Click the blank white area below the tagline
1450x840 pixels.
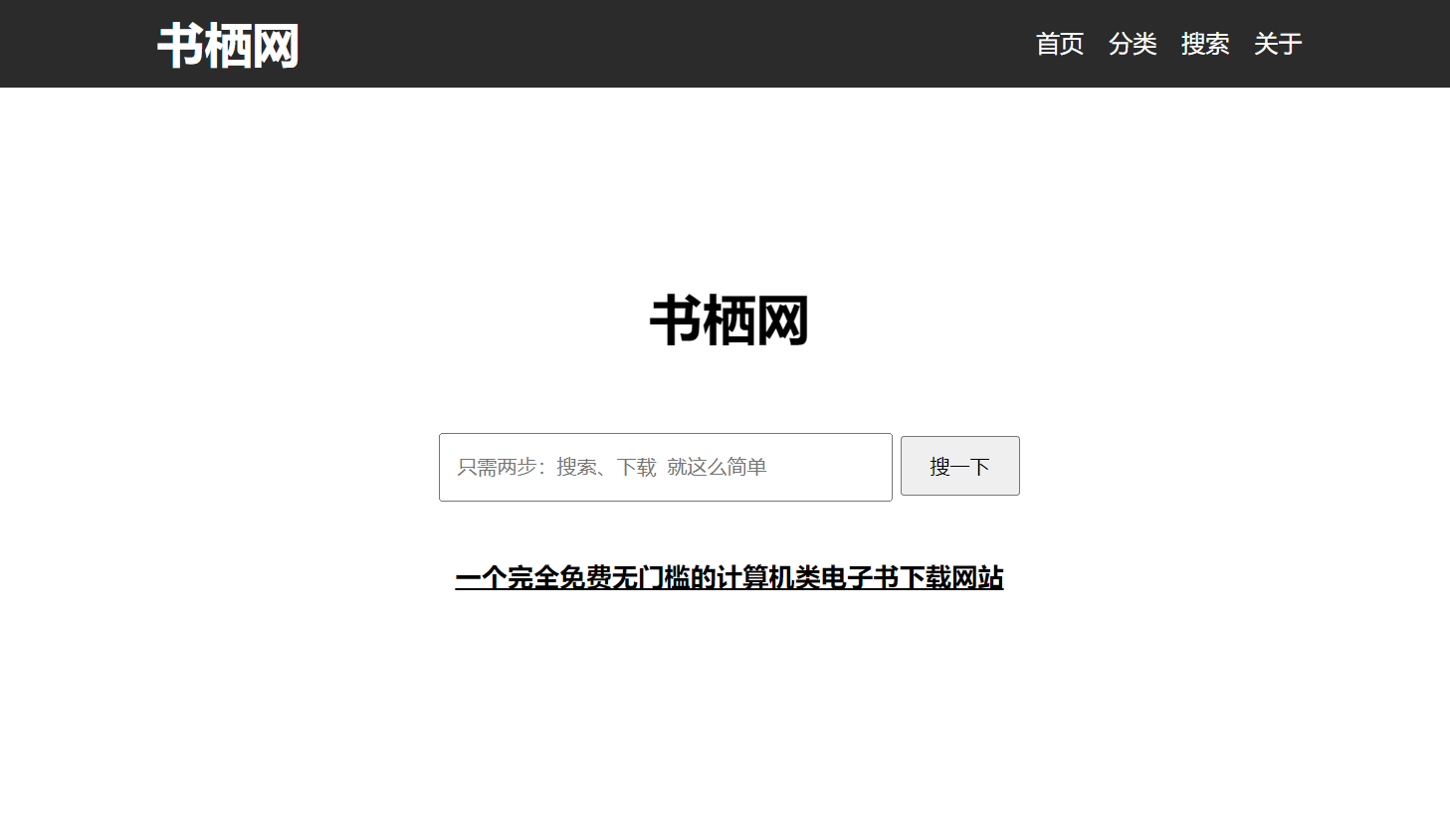tap(728, 717)
